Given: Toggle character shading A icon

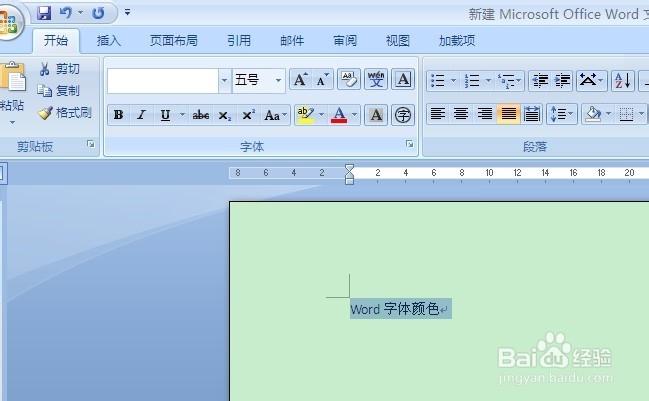Looking at the screenshot, I should [376, 115].
